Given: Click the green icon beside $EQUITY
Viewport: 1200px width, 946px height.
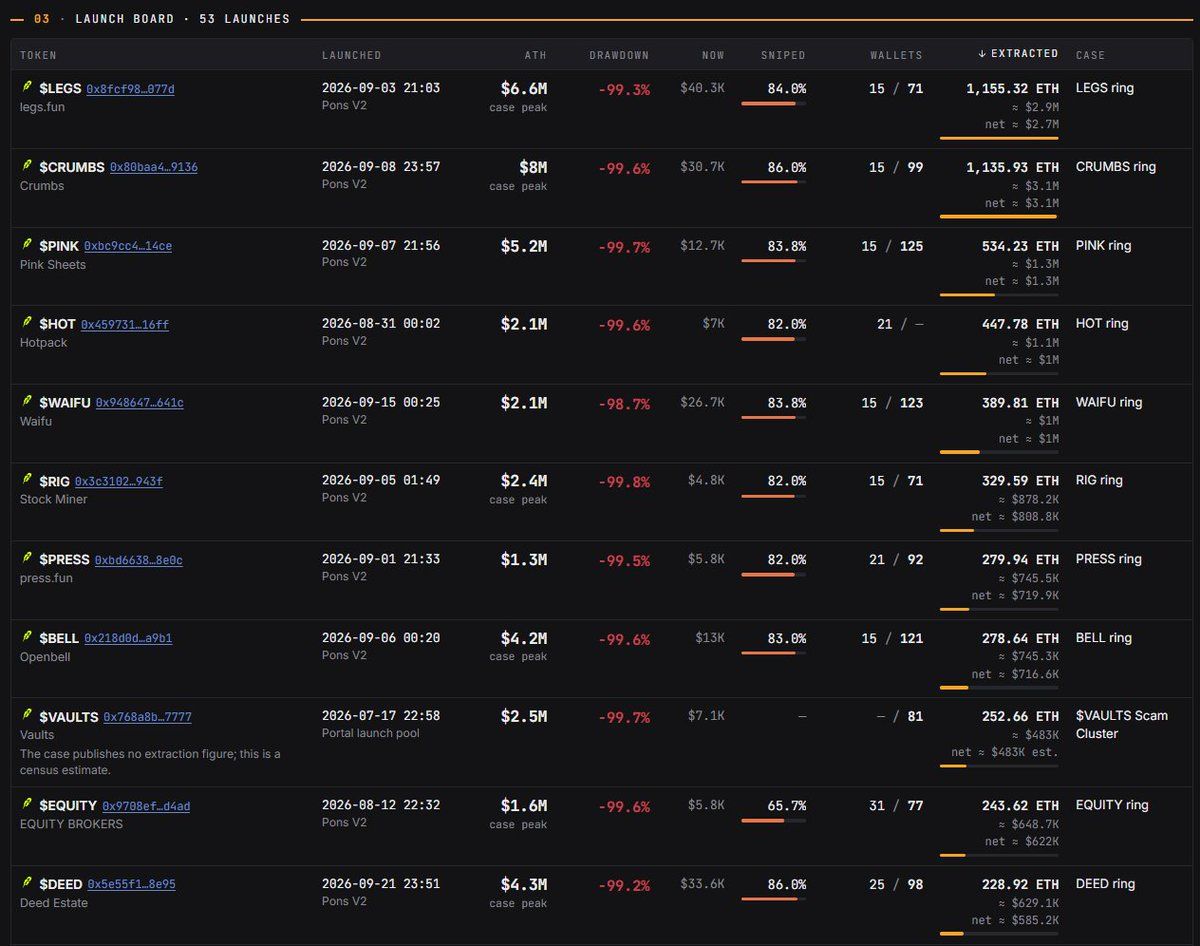Looking at the screenshot, I should point(27,805).
